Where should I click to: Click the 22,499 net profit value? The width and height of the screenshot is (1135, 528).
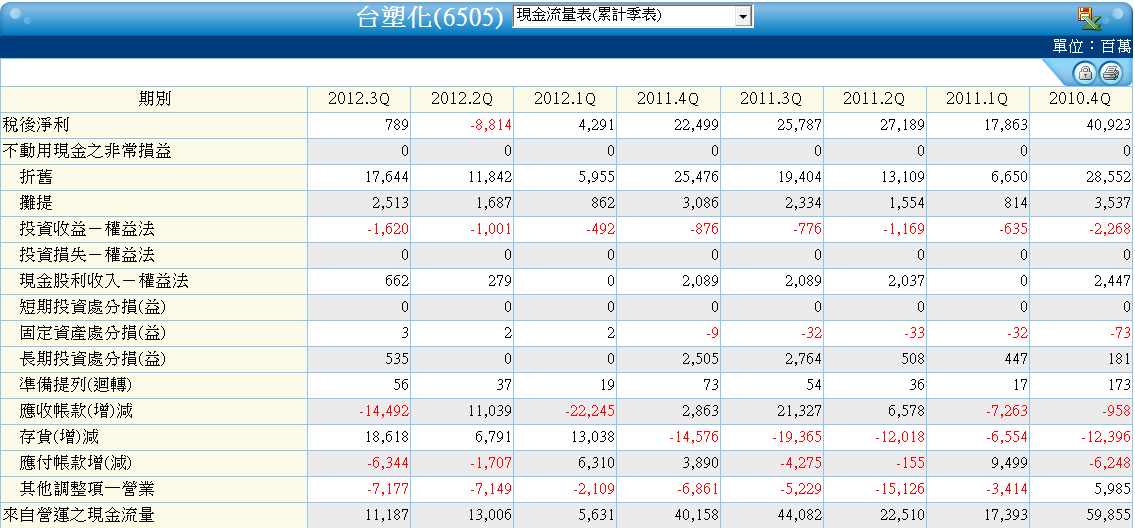click(696, 125)
